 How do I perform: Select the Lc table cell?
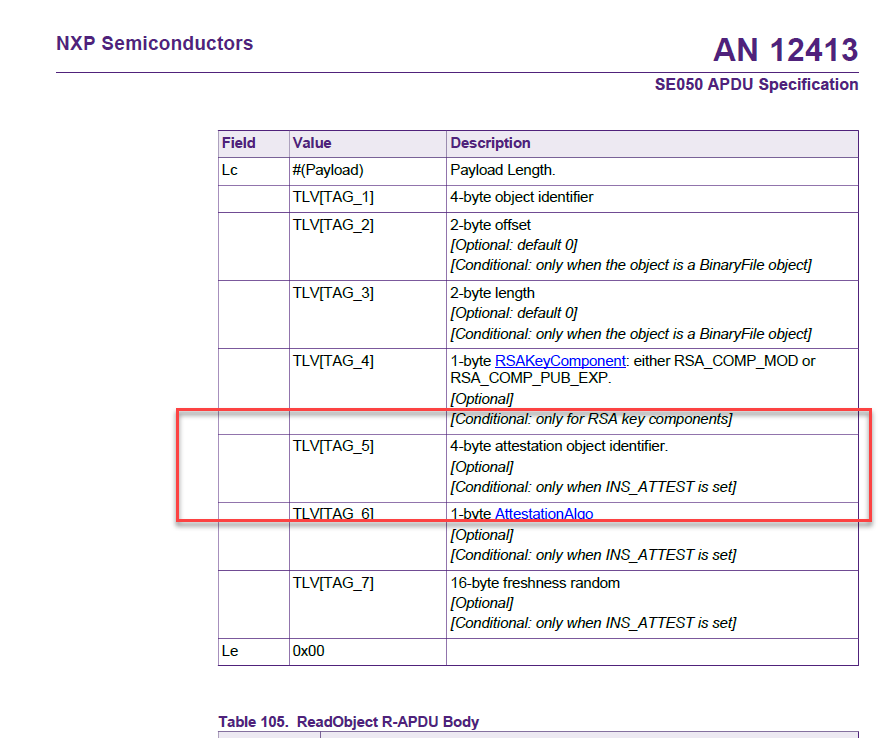click(x=230, y=170)
